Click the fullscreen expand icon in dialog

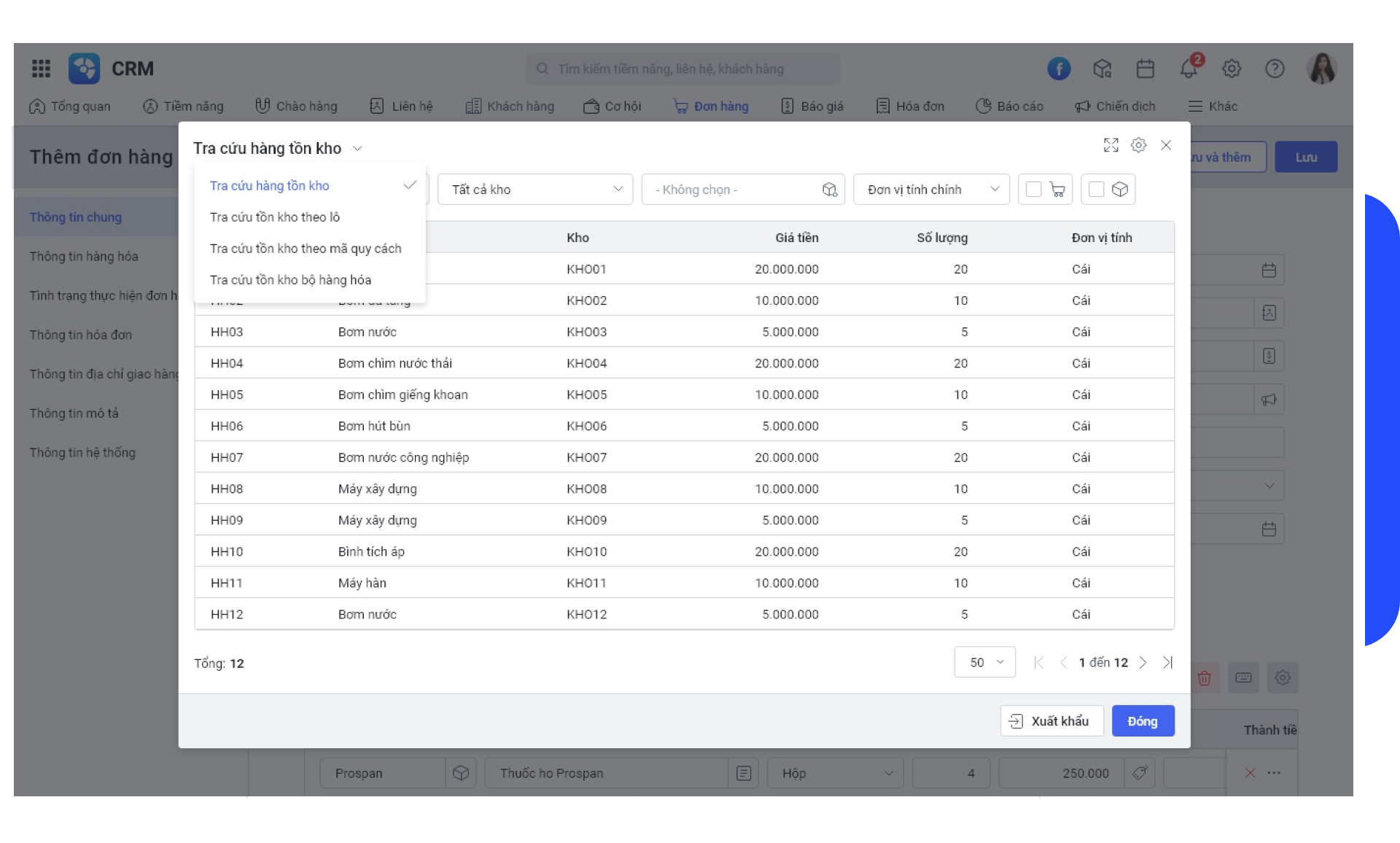[1111, 145]
